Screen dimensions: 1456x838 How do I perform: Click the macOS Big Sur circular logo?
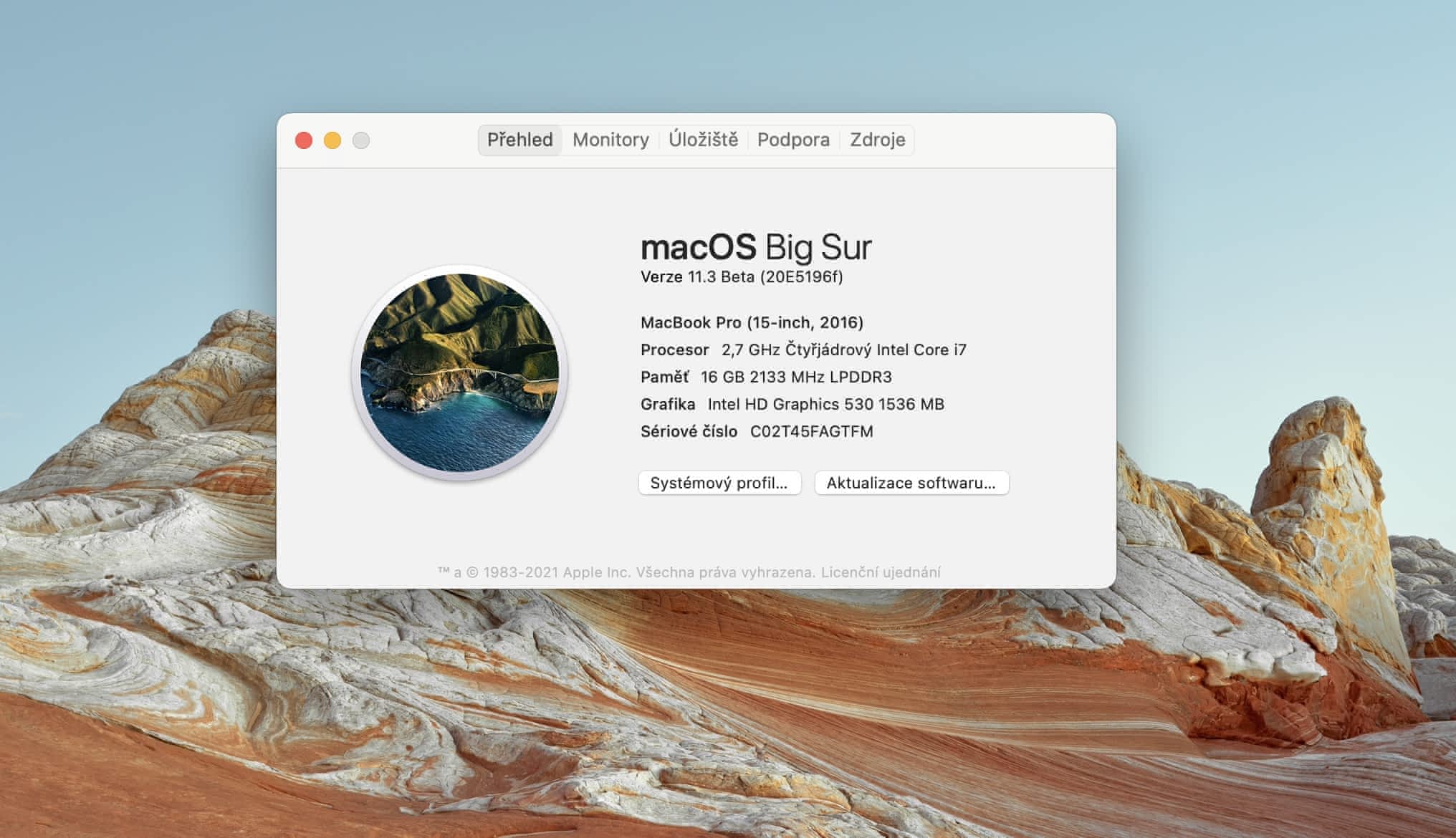tap(459, 372)
